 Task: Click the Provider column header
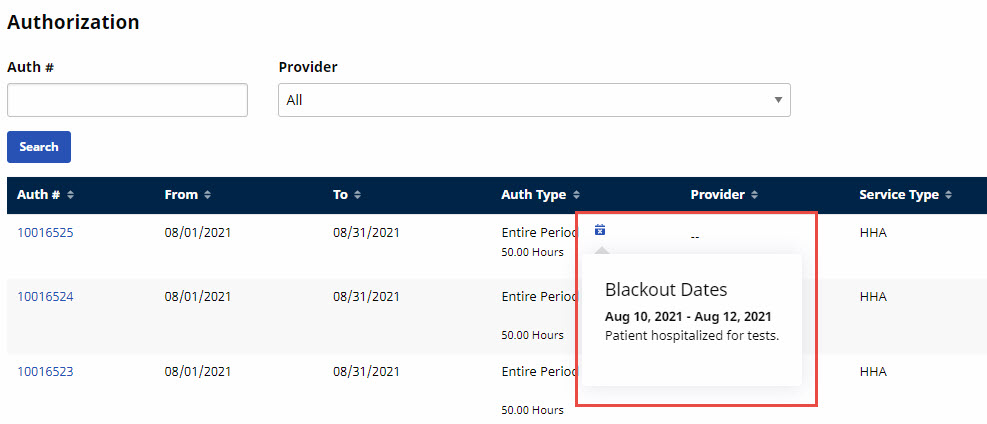tap(718, 195)
